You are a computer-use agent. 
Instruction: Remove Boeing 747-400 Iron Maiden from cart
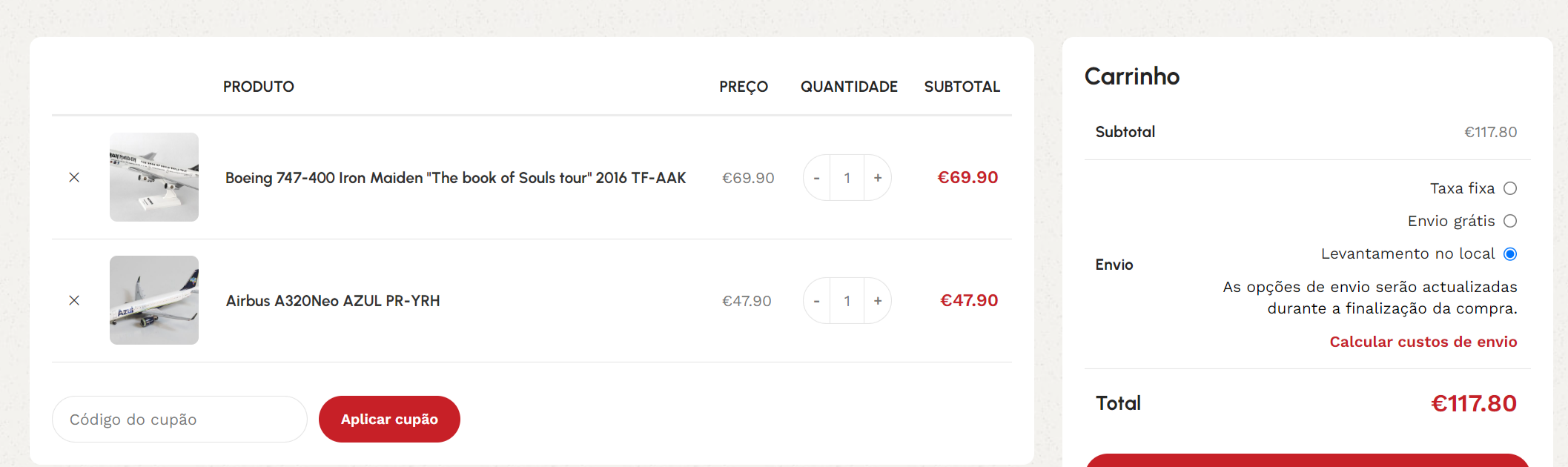pos(74,177)
